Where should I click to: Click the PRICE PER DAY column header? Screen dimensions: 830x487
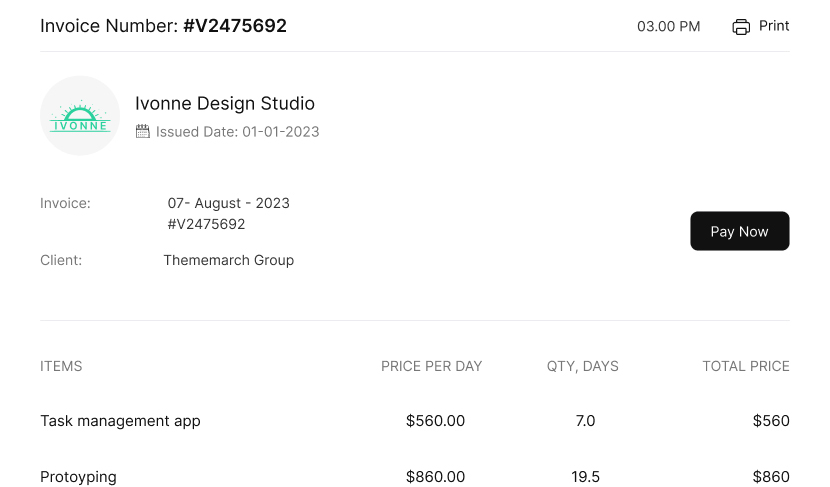tap(431, 366)
